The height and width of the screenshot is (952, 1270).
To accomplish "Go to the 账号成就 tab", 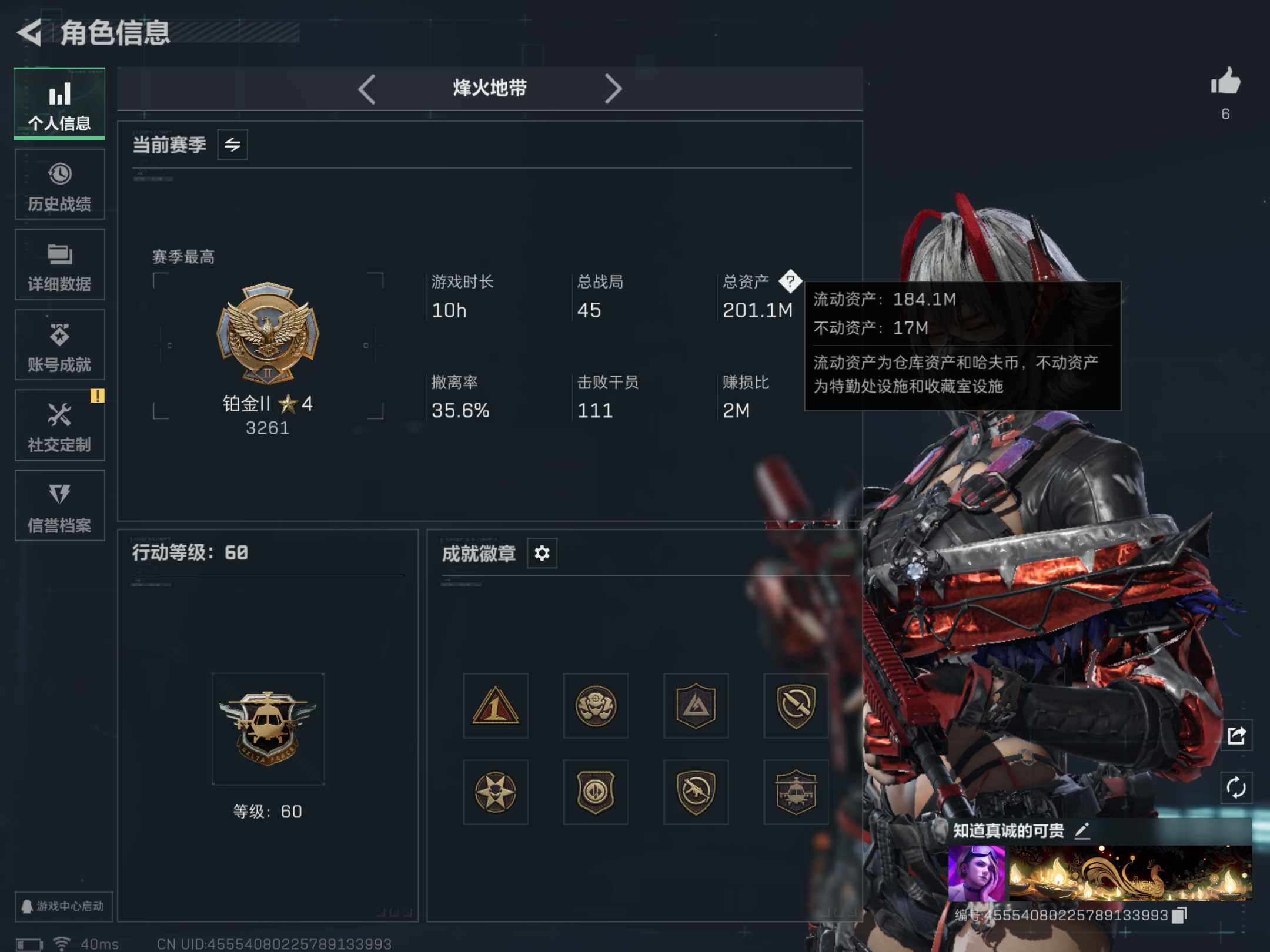I will 60,345.
